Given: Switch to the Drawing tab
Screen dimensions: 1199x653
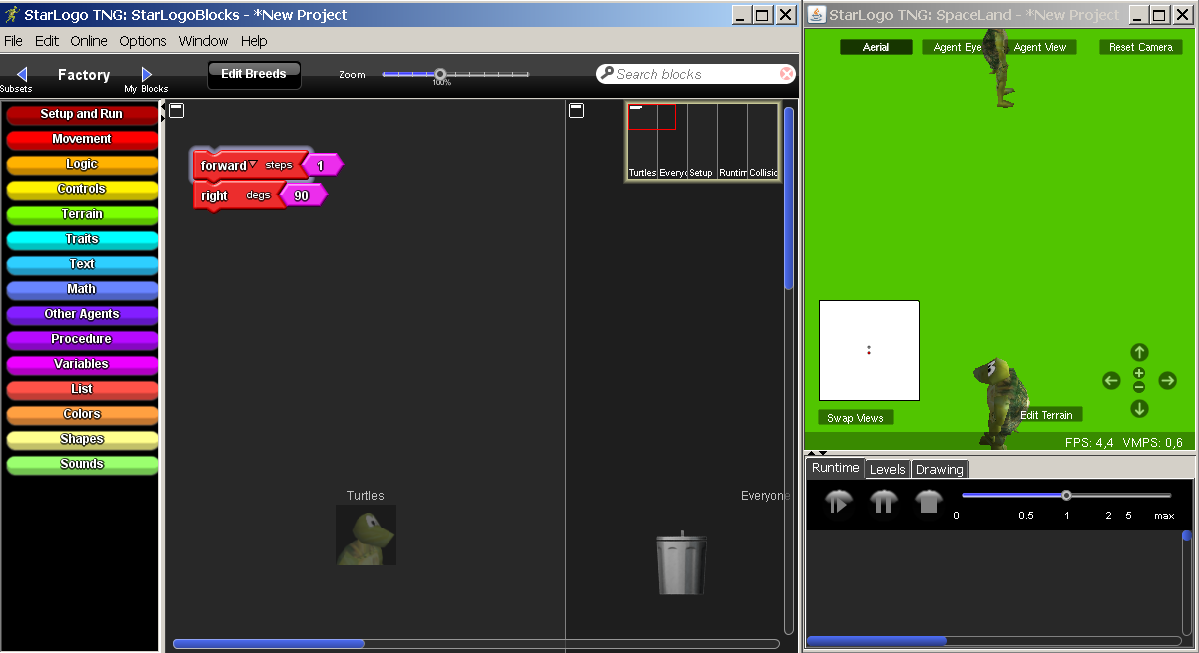Looking at the screenshot, I should click(x=940, y=469).
